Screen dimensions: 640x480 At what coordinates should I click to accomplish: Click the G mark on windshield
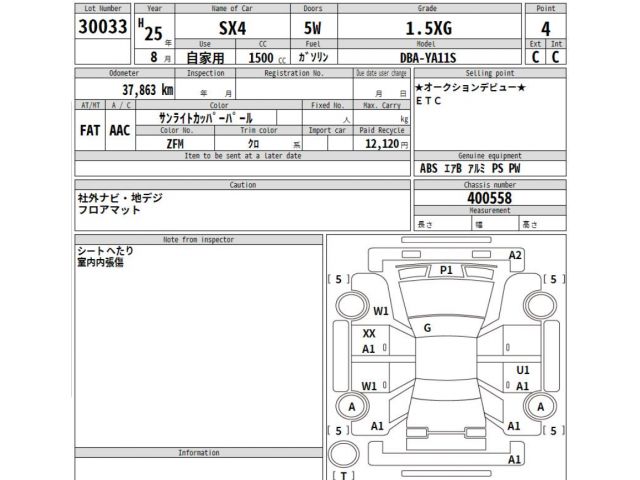(x=428, y=328)
